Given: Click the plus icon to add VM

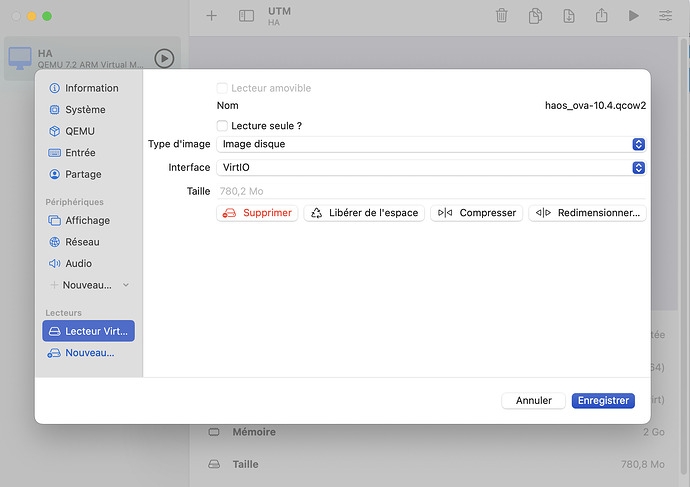Looking at the screenshot, I should (211, 16).
